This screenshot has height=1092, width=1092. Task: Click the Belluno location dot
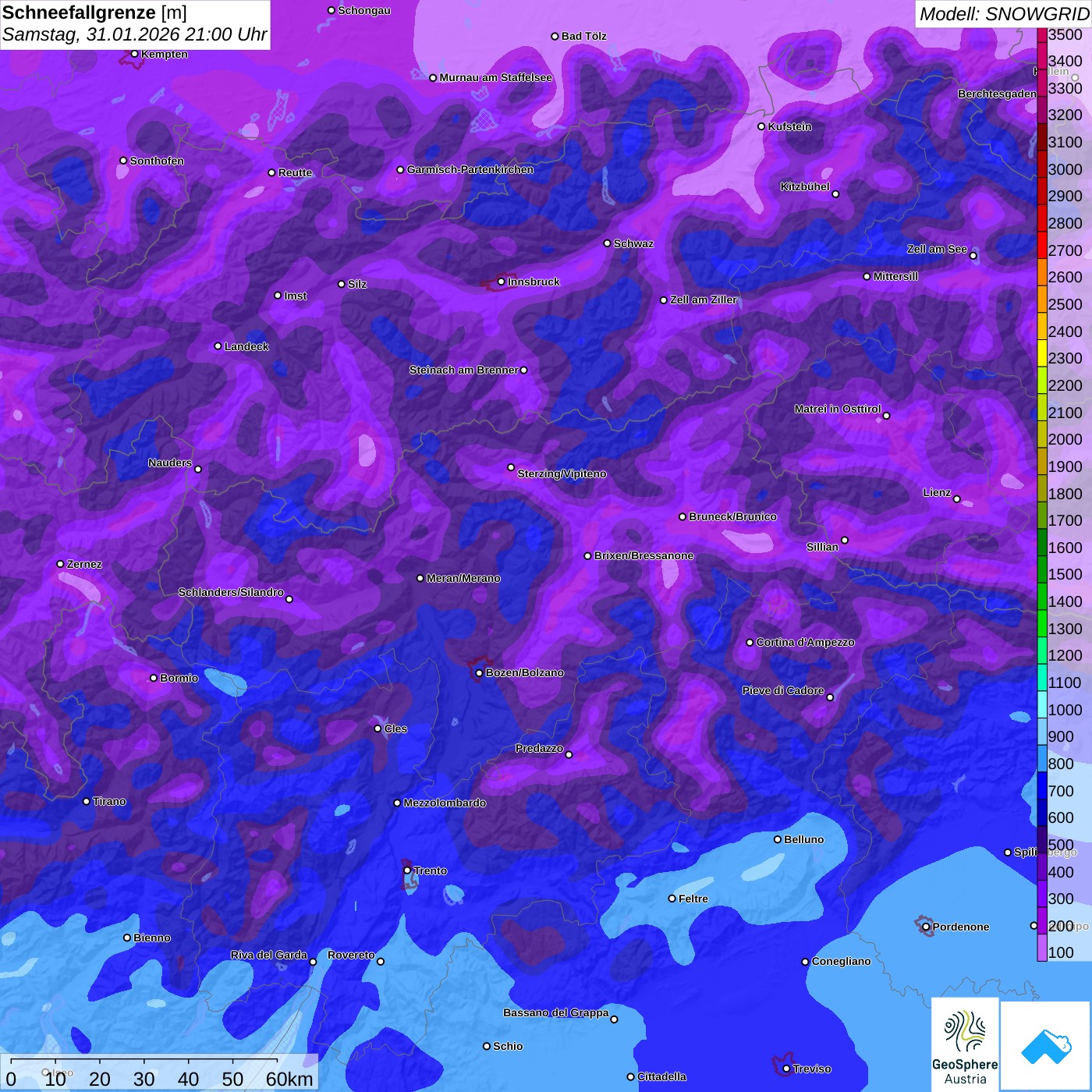(777, 839)
